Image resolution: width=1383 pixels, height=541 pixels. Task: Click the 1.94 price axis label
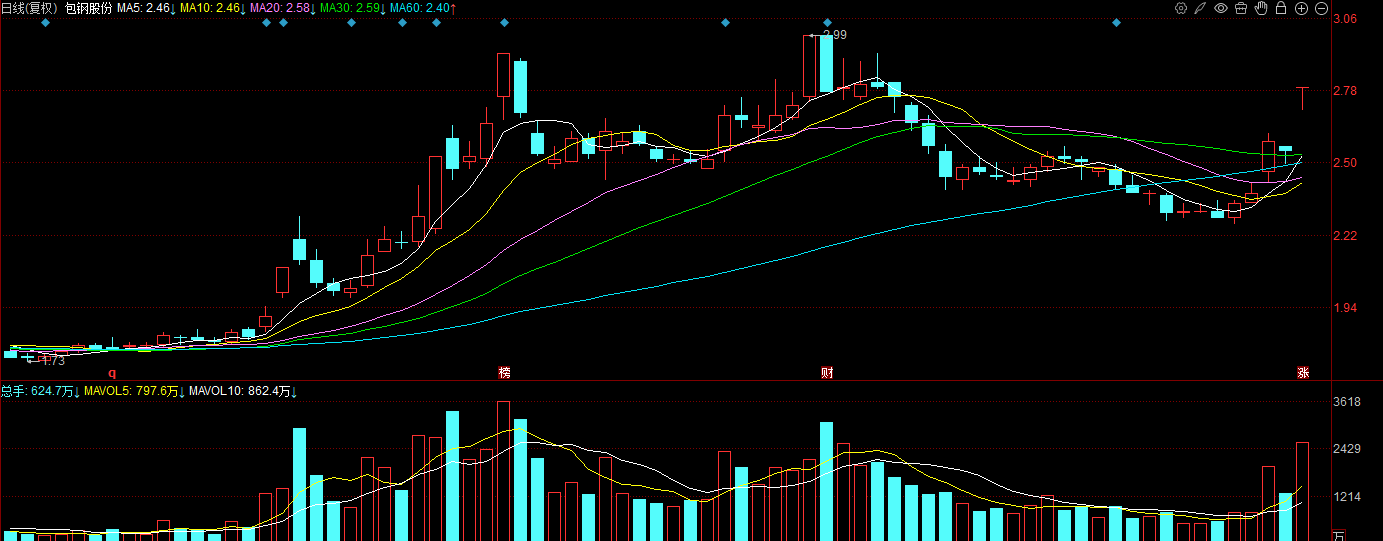click(1345, 308)
